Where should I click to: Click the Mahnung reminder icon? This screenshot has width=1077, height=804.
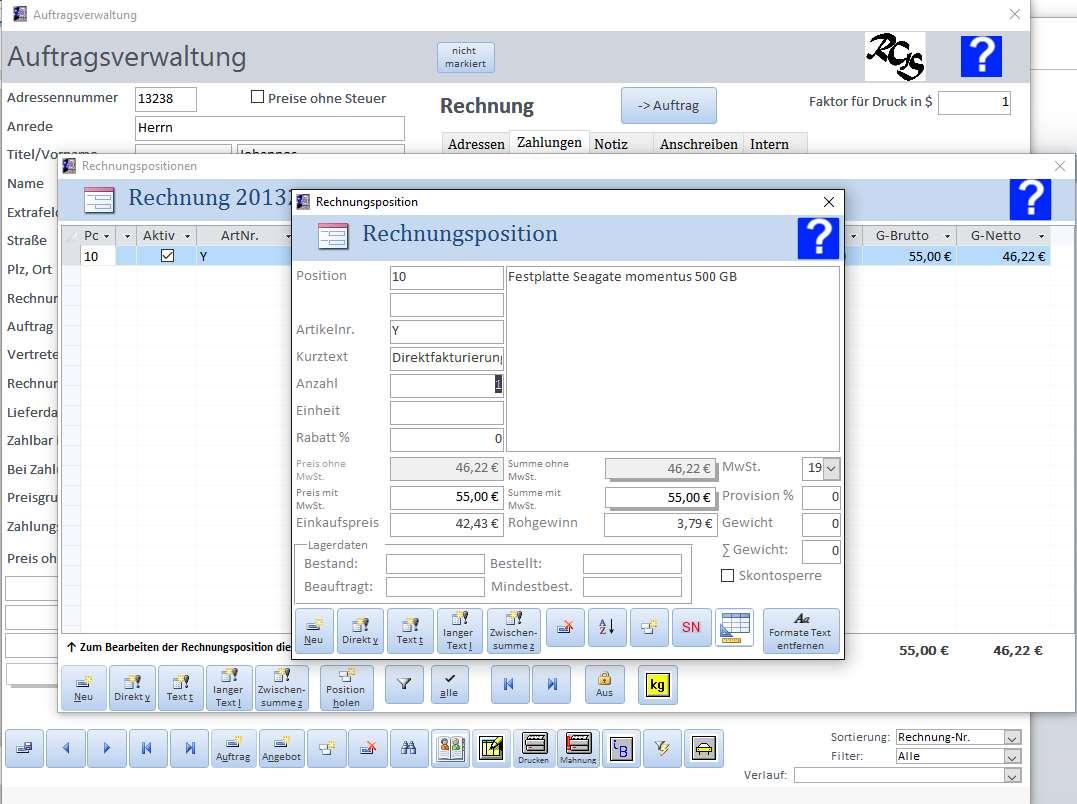pyautogui.click(x=578, y=748)
